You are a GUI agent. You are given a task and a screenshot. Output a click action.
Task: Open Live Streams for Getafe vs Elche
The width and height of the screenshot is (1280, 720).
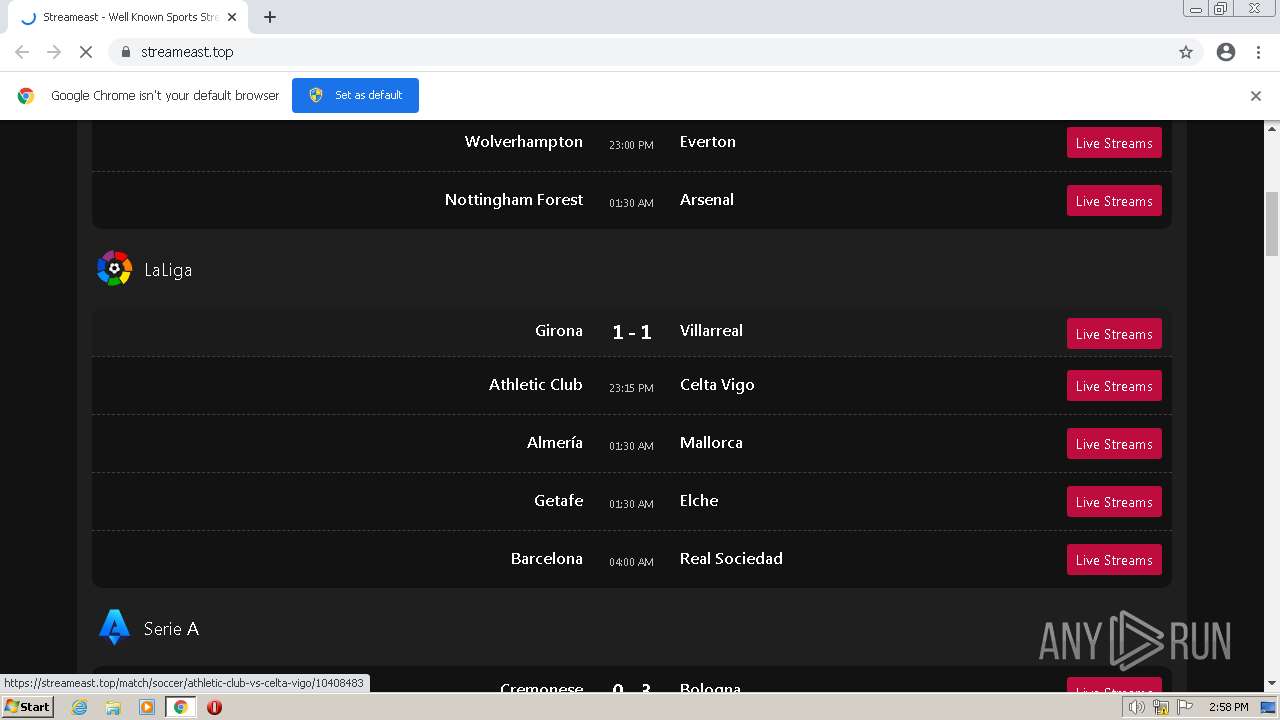tap(1114, 502)
